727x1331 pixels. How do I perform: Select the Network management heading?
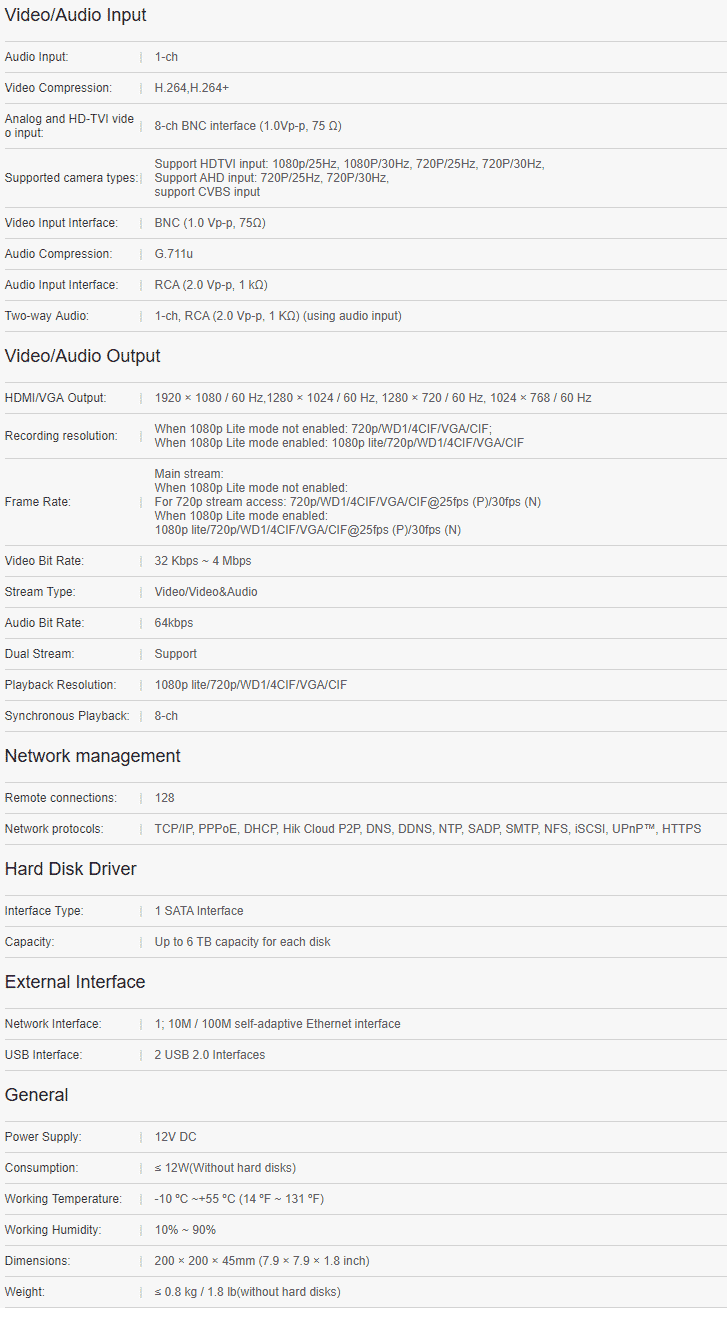pyautogui.click(x=92, y=756)
